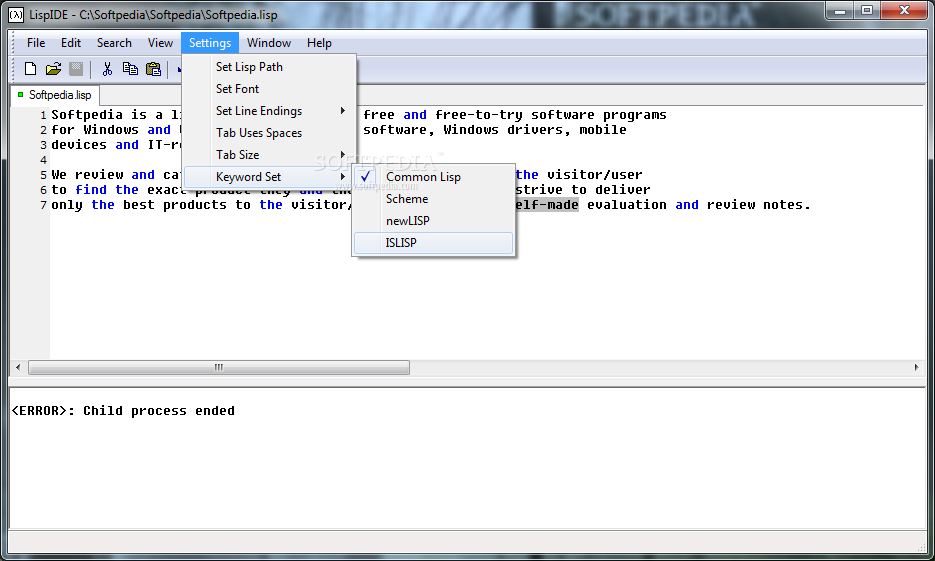This screenshot has height=561, width=935.
Task: Maximize the LispIDE window
Action: pyautogui.click(x=868, y=11)
